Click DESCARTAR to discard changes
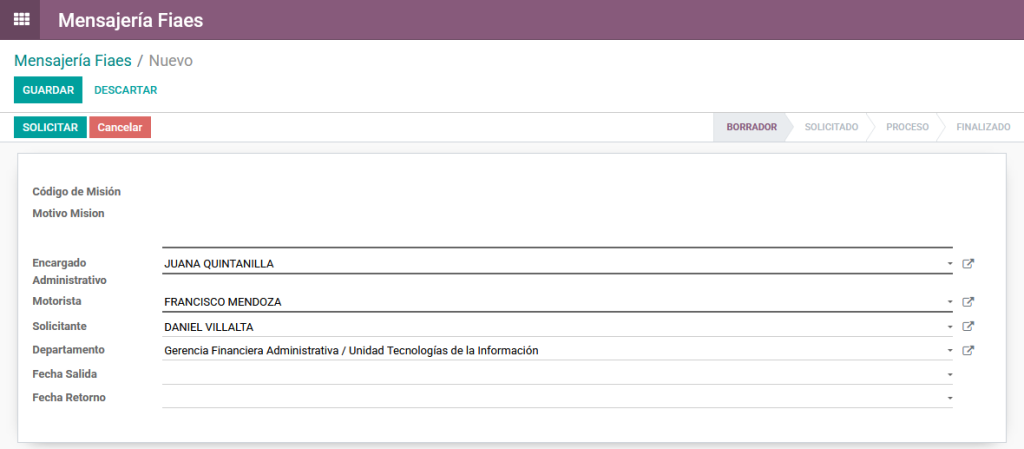Screen dimensions: 1024x449 click(125, 90)
